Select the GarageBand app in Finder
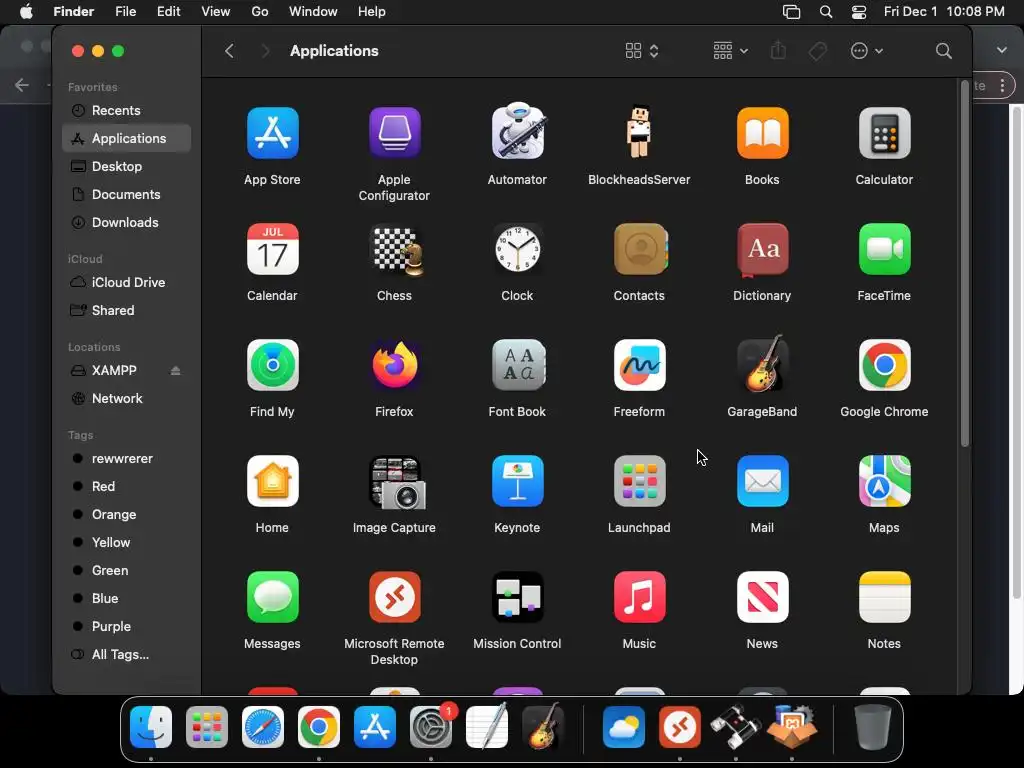 pyautogui.click(x=762, y=364)
